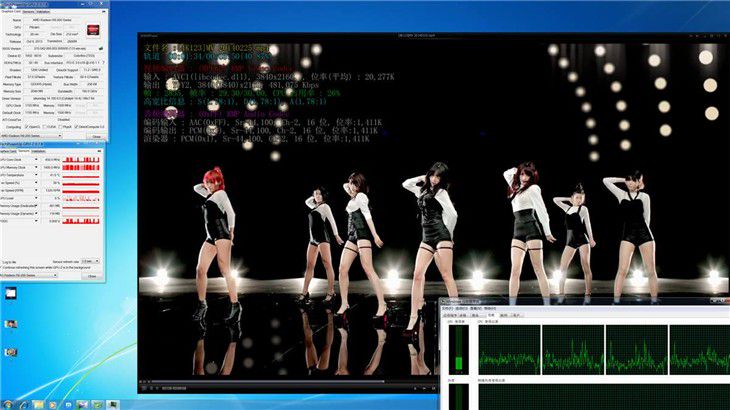The height and width of the screenshot is (410, 730).
Task: Click the CPU usage meter in Task Manager
Action: 459,350
